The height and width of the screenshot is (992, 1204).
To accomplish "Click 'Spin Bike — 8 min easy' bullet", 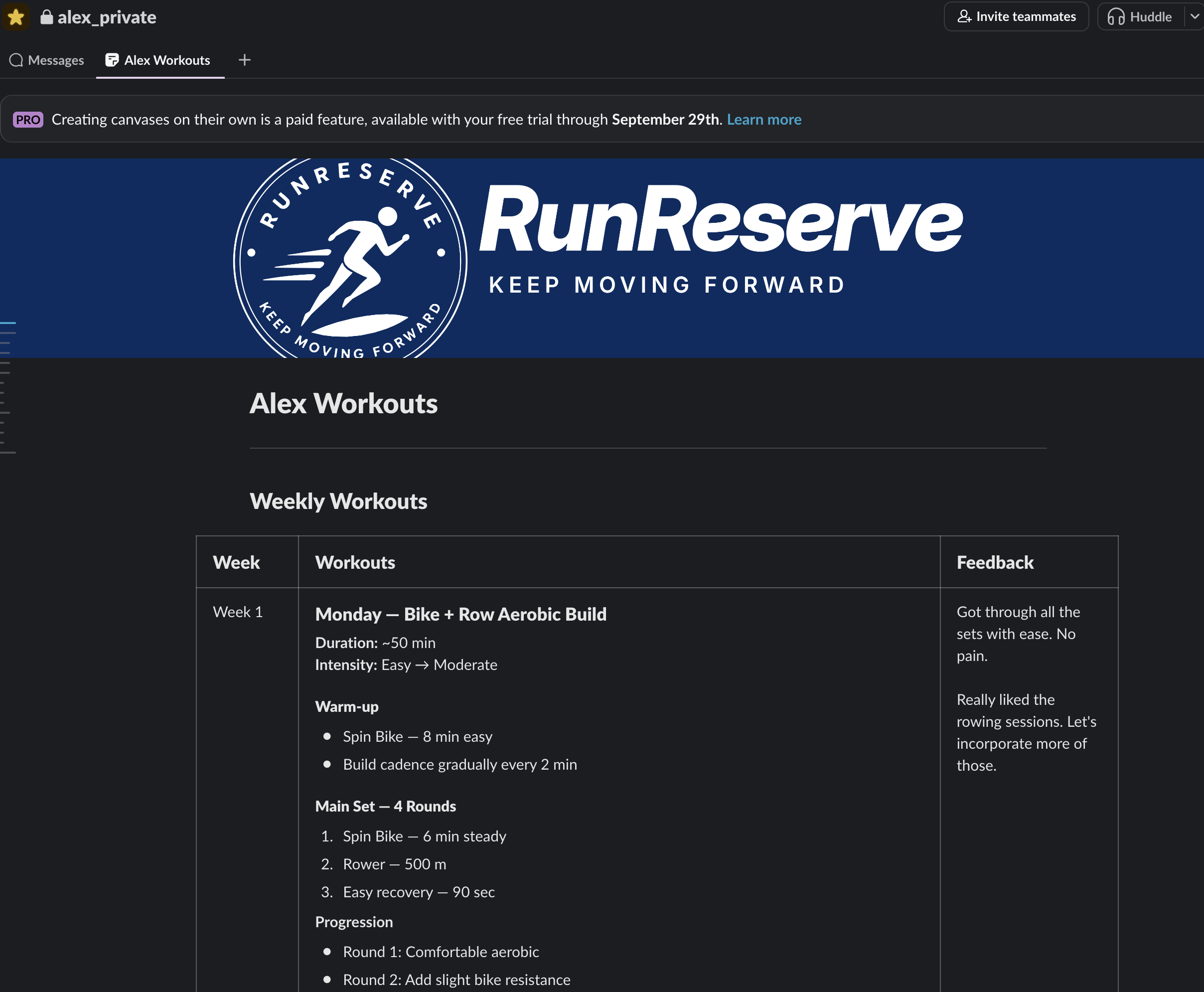I will (x=418, y=737).
